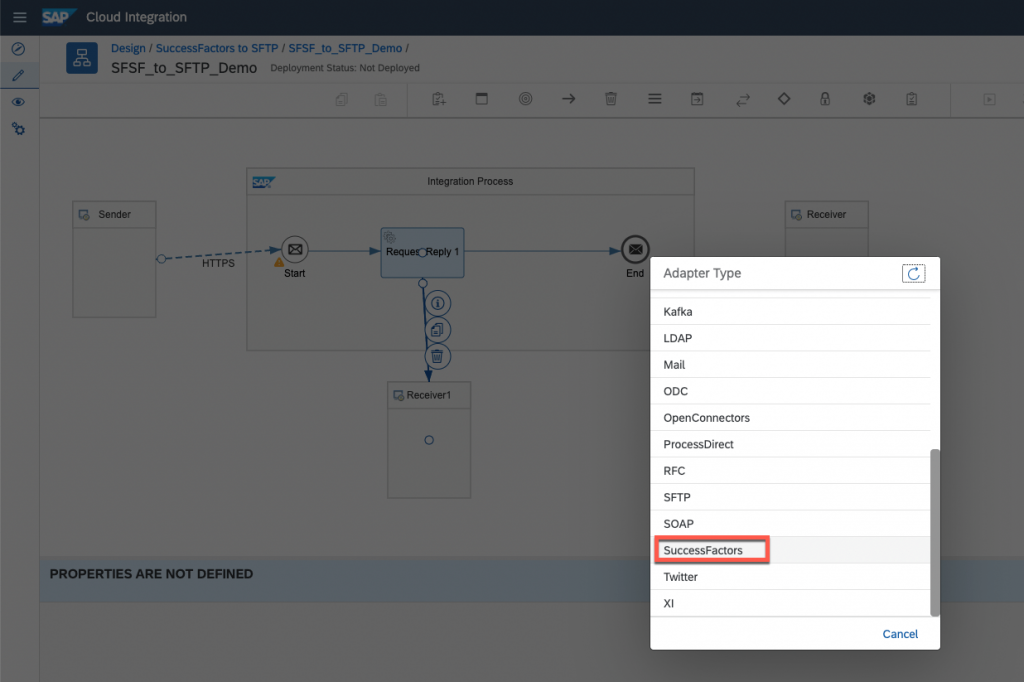
Task: Click the Copy icon in the editor toolbar
Action: click(x=342, y=99)
